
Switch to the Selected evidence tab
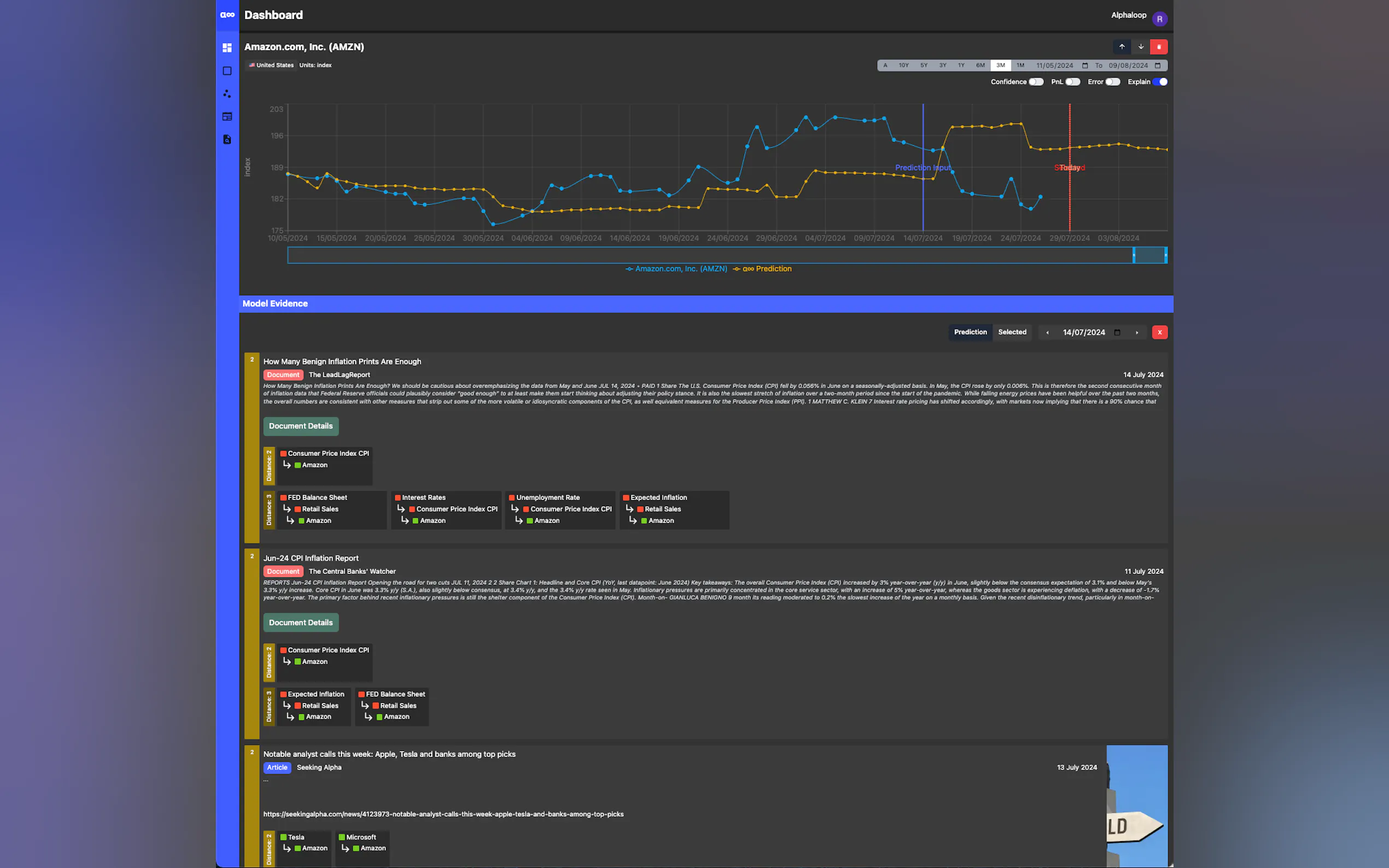pos(1012,332)
